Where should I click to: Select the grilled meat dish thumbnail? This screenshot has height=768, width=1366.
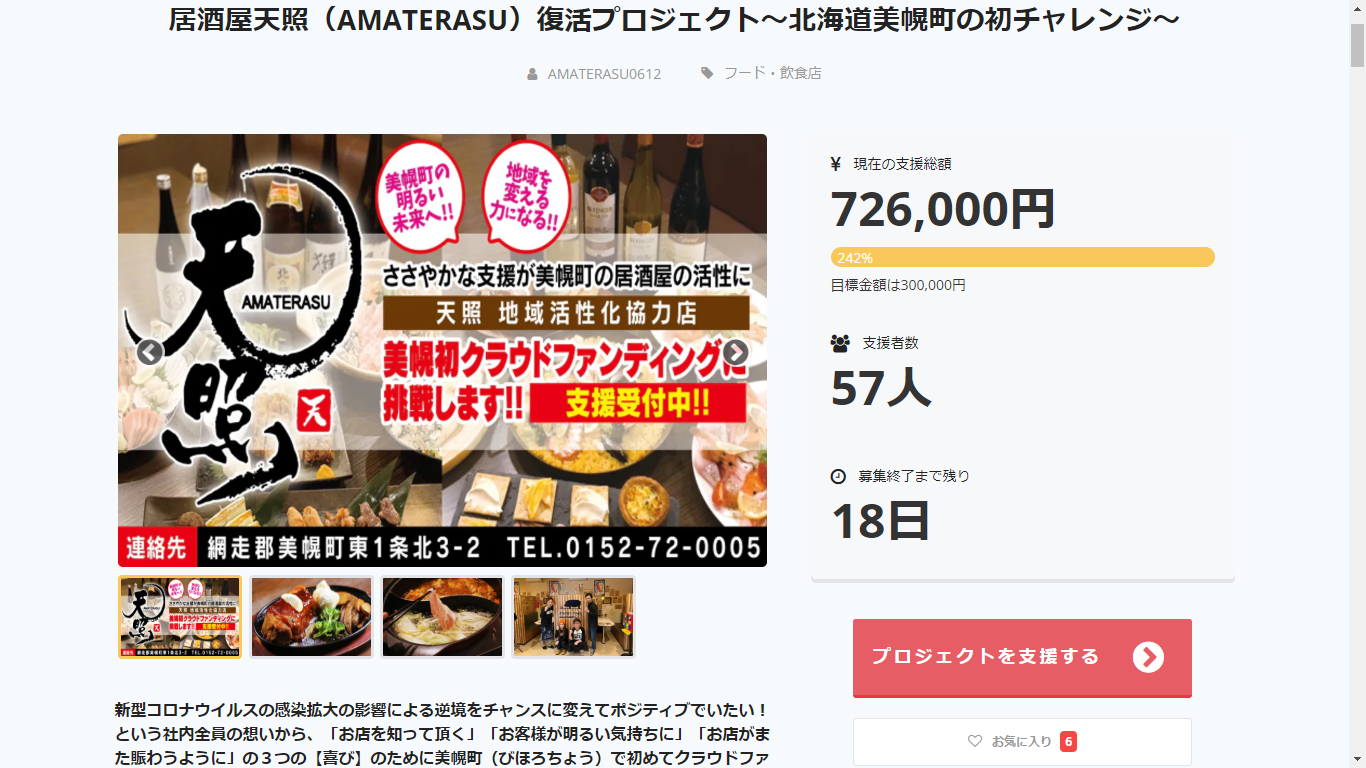point(311,617)
